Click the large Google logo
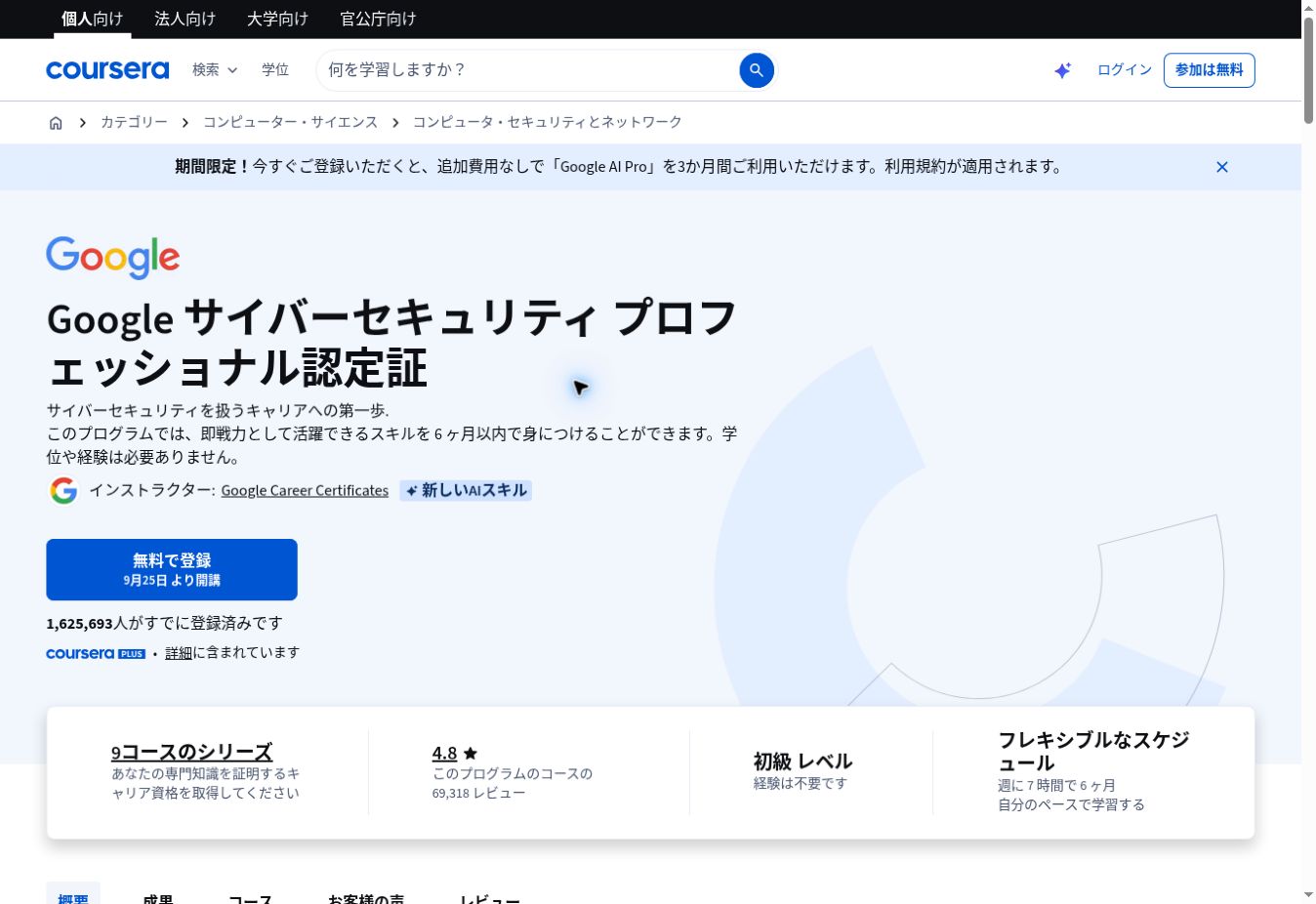 click(113, 258)
